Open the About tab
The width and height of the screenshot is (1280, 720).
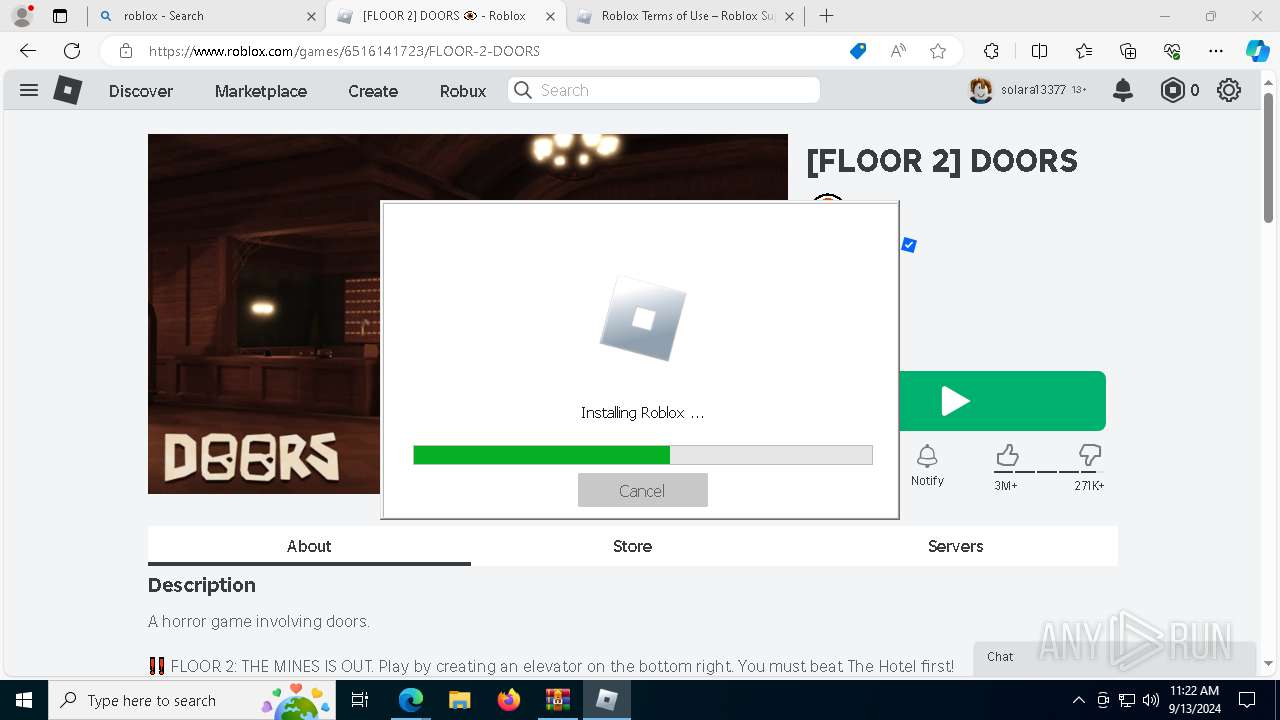point(309,546)
